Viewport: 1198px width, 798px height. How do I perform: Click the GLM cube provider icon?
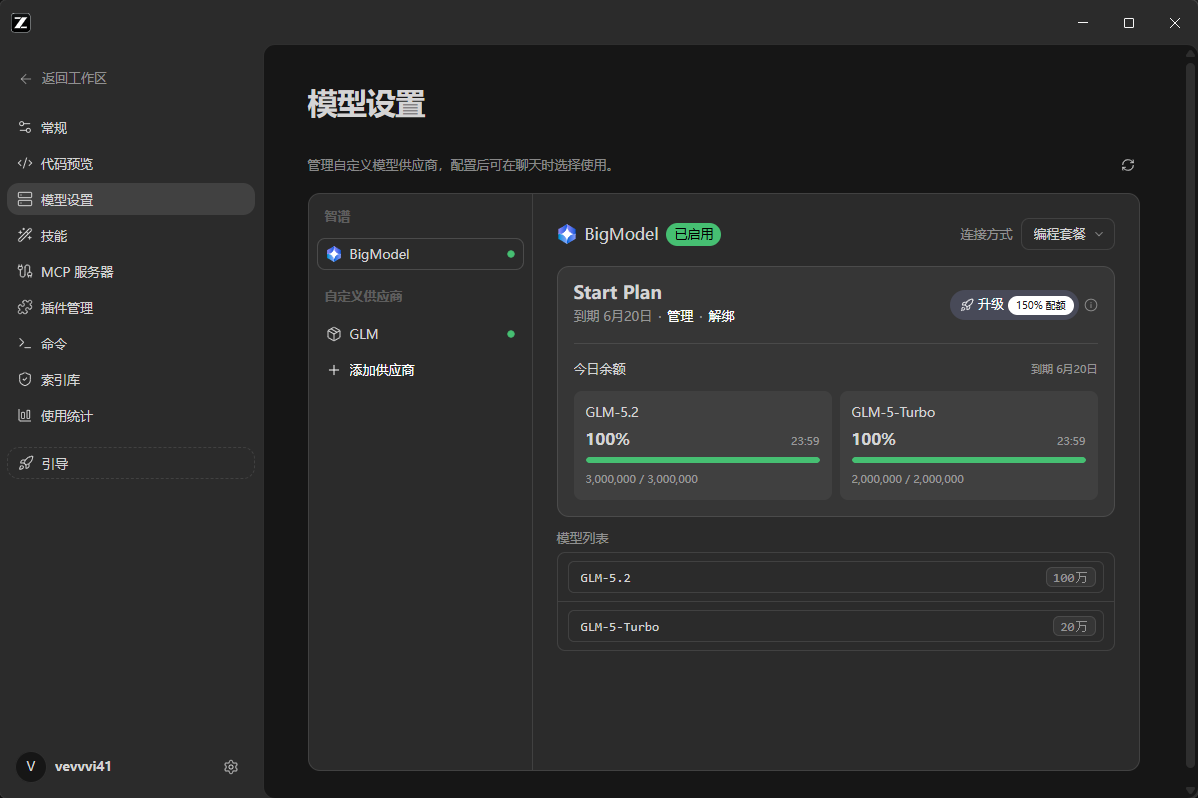(x=334, y=334)
